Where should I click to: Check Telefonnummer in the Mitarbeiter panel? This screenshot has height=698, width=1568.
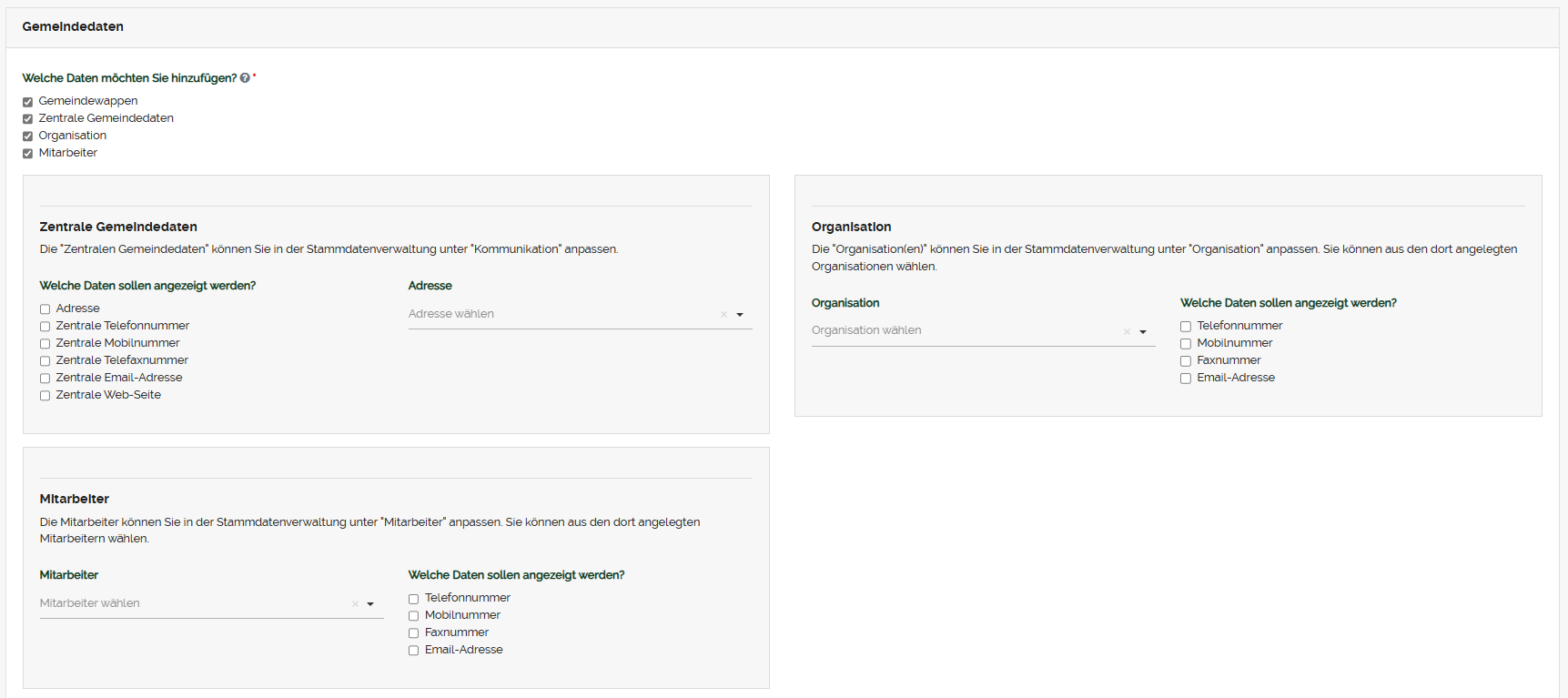413,599
